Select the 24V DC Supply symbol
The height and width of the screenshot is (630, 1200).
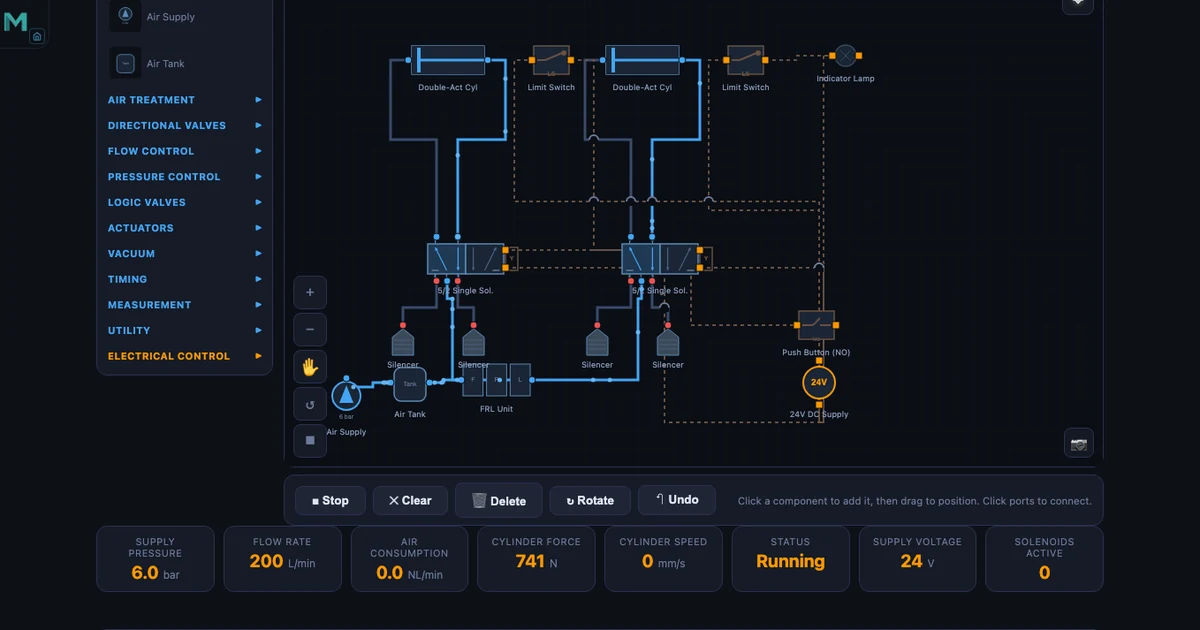[x=819, y=382]
